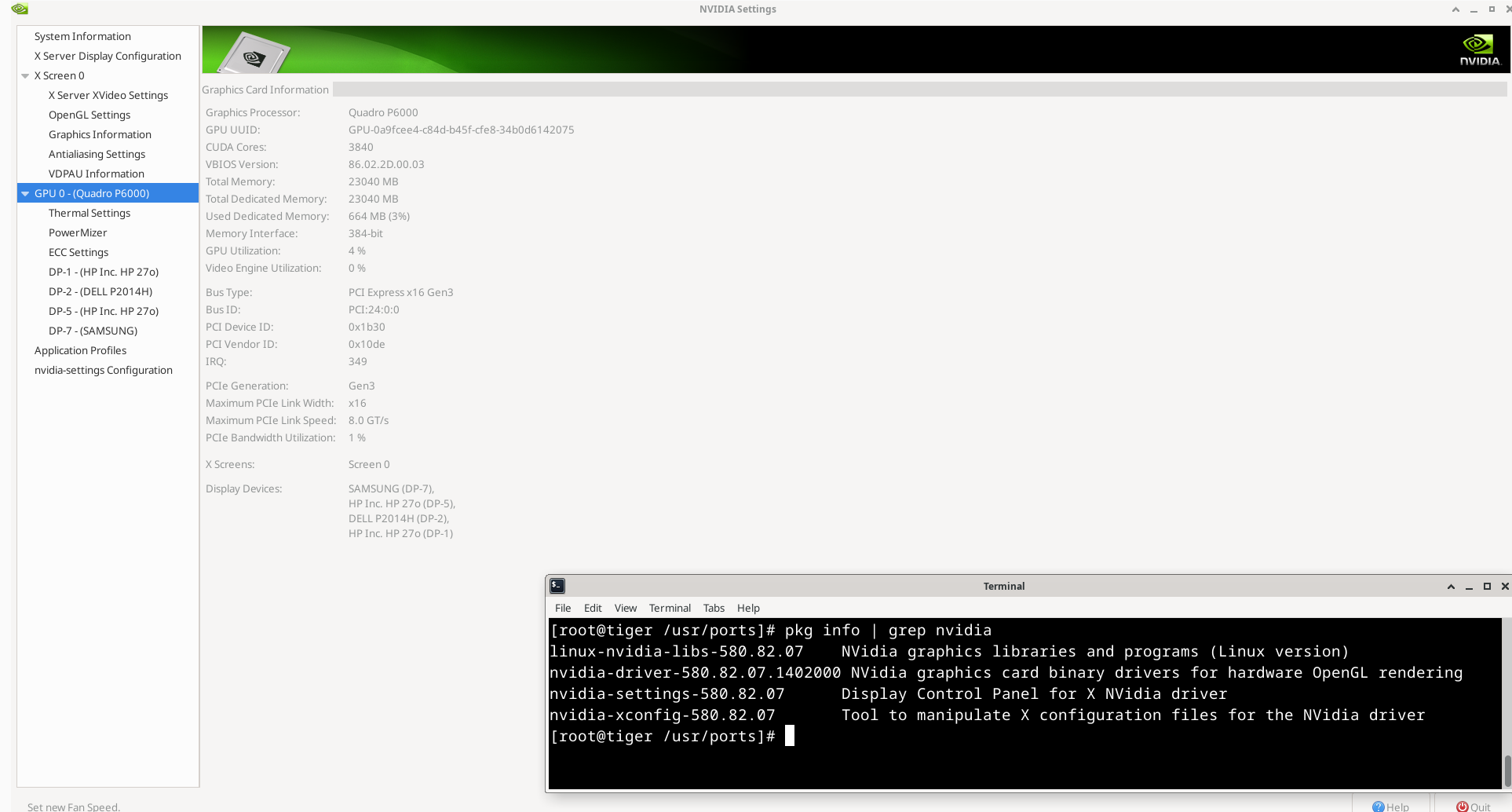This screenshot has width=1512, height=812.
Task: Click the 'Set new Fan Speed.' status text
Action: (74, 807)
